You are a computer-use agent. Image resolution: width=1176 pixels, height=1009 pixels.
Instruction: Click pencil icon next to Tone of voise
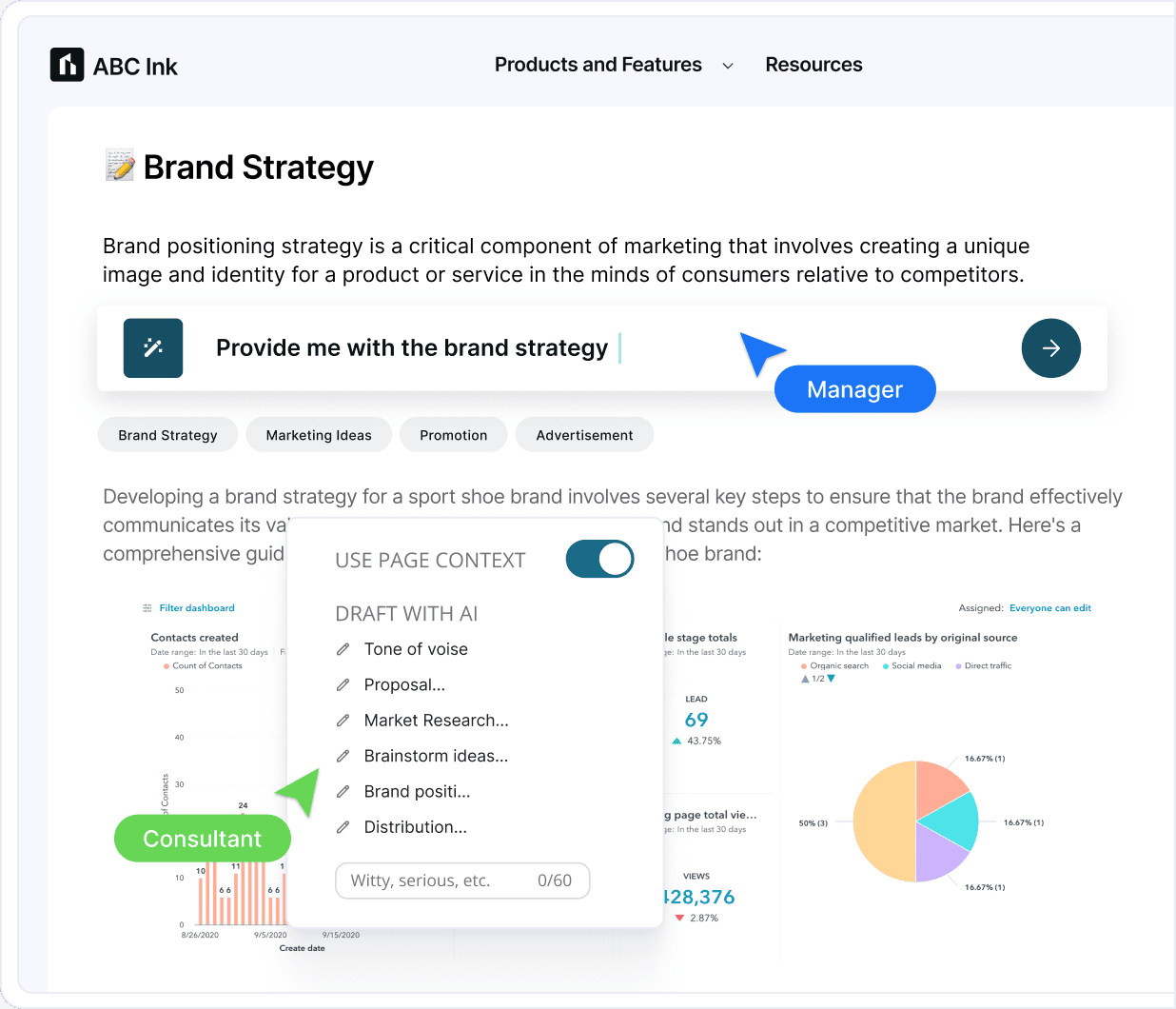[343, 649]
